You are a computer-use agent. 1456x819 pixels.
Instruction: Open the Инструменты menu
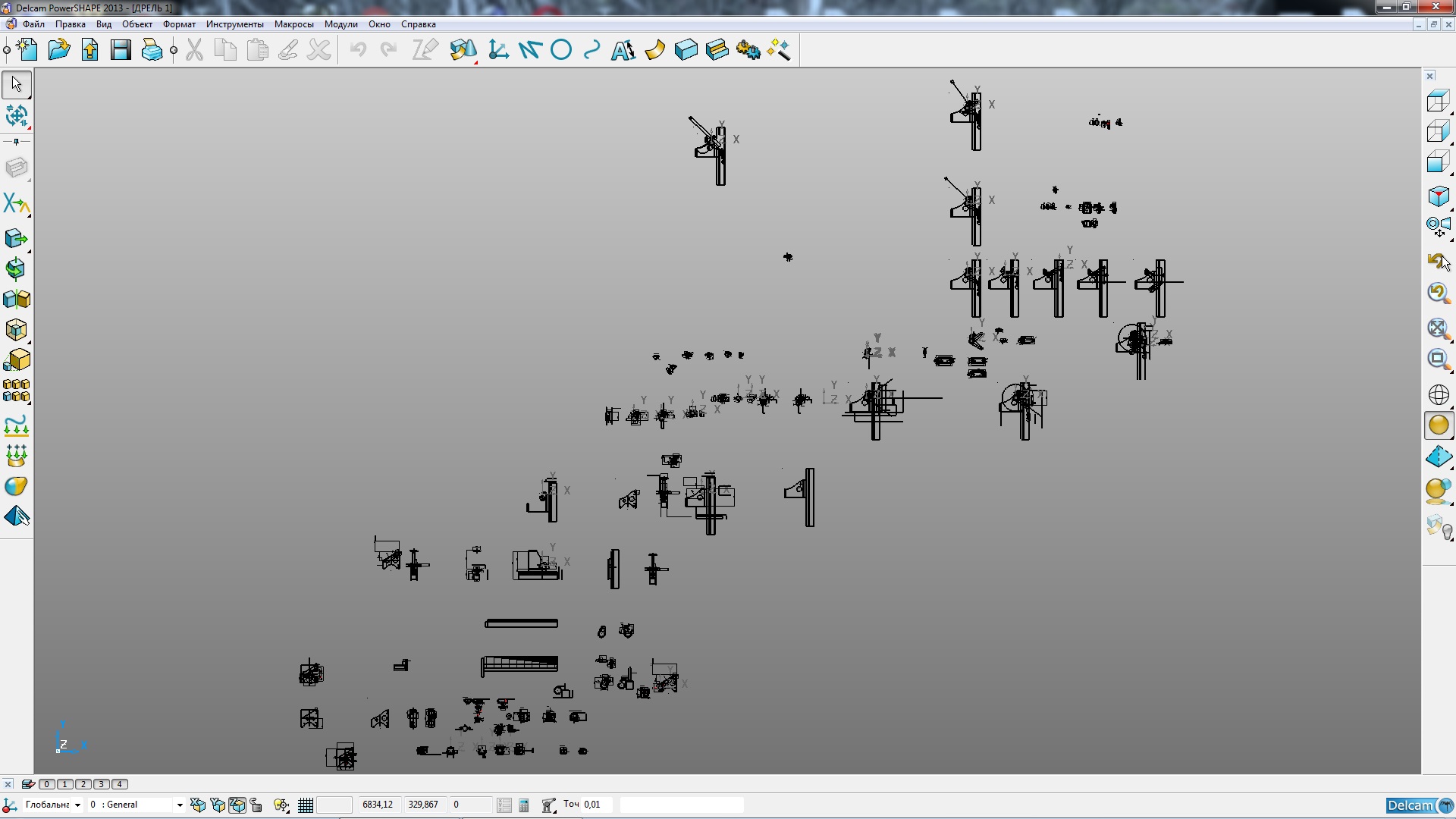point(234,24)
